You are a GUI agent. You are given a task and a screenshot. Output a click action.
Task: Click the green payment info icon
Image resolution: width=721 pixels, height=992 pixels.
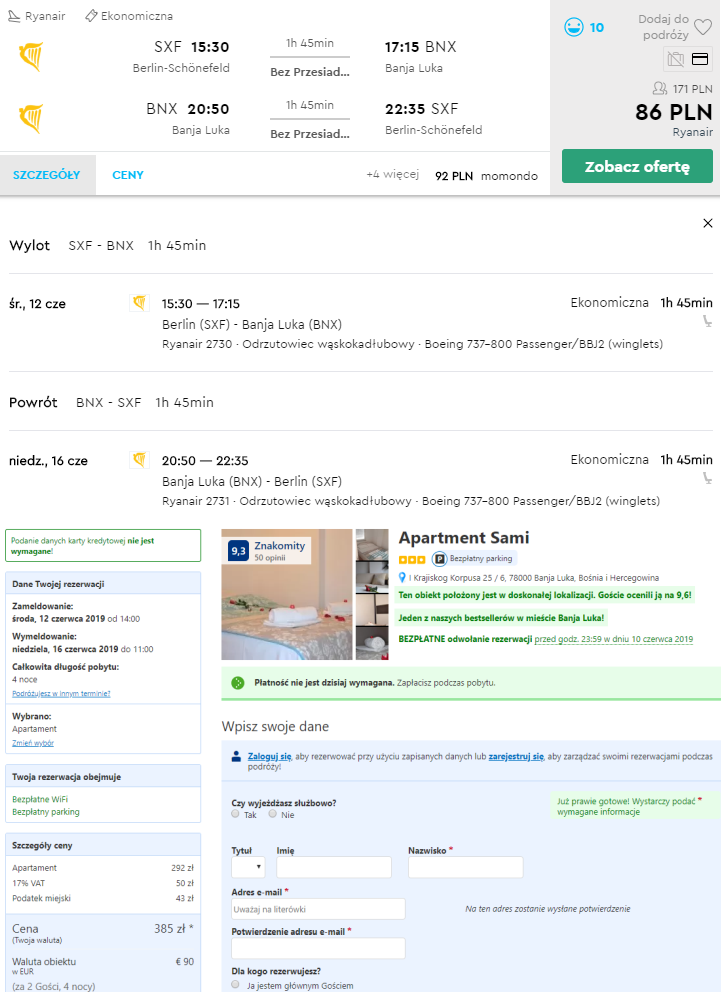pos(238,683)
